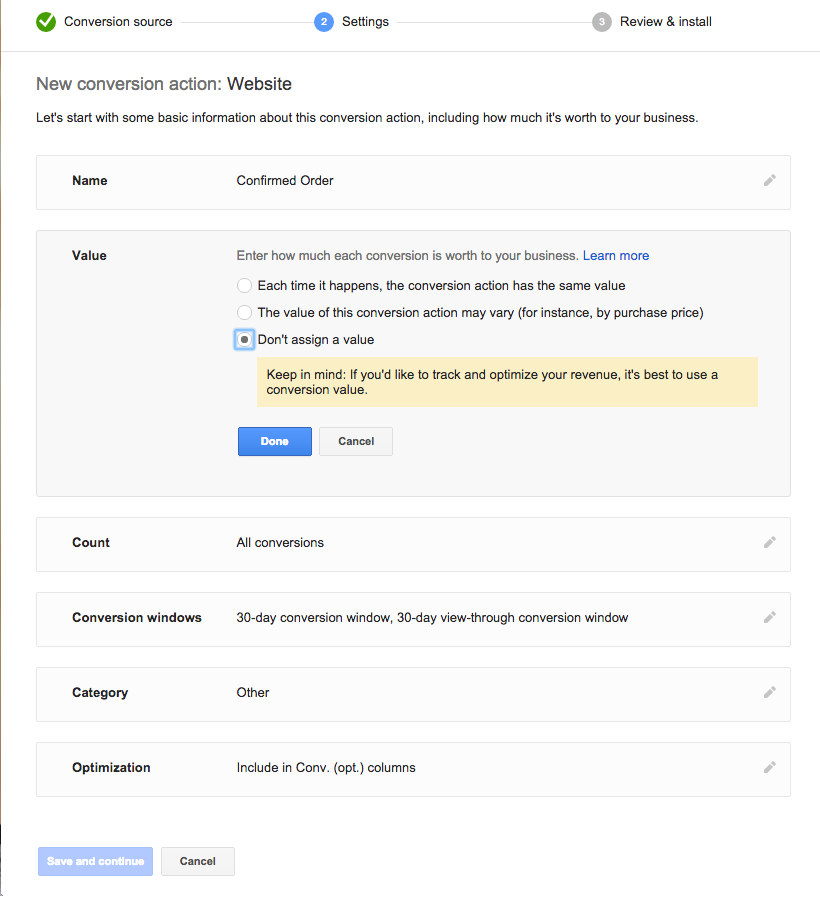Jump to Review & install step

[x=665, y=22]
